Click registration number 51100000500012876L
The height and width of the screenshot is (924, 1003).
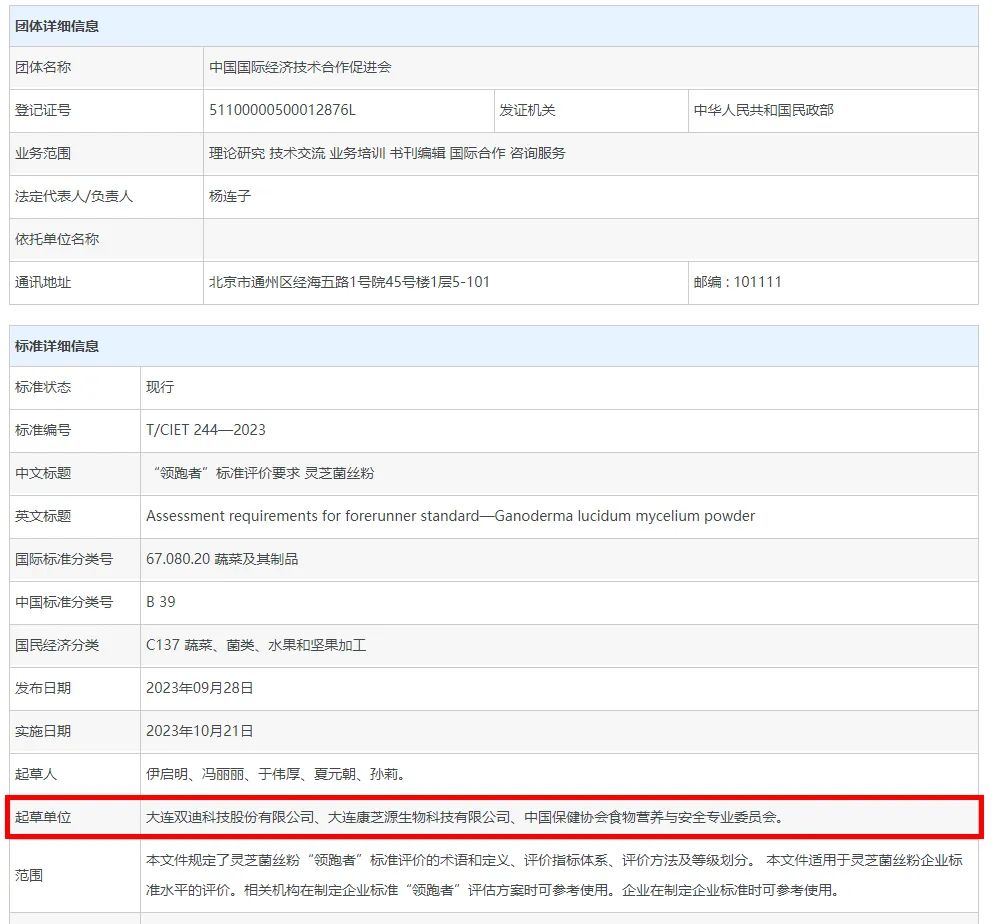click(282, 110)
